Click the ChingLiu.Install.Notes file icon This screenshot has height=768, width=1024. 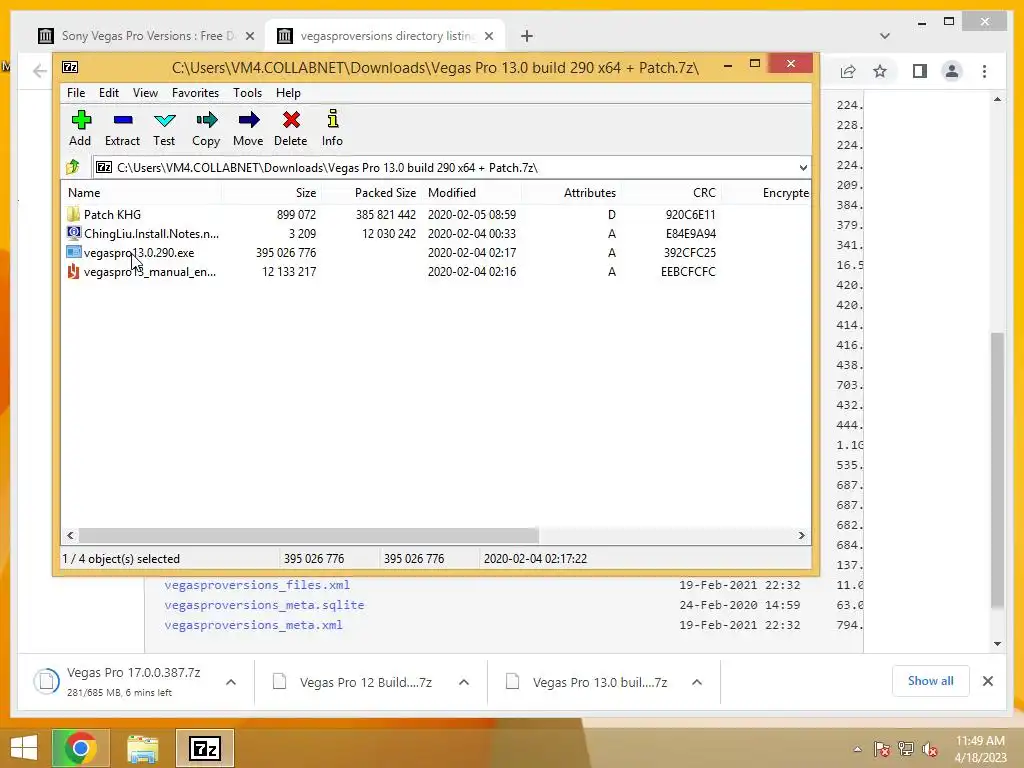pyautogui.click(x=74, y=233)
